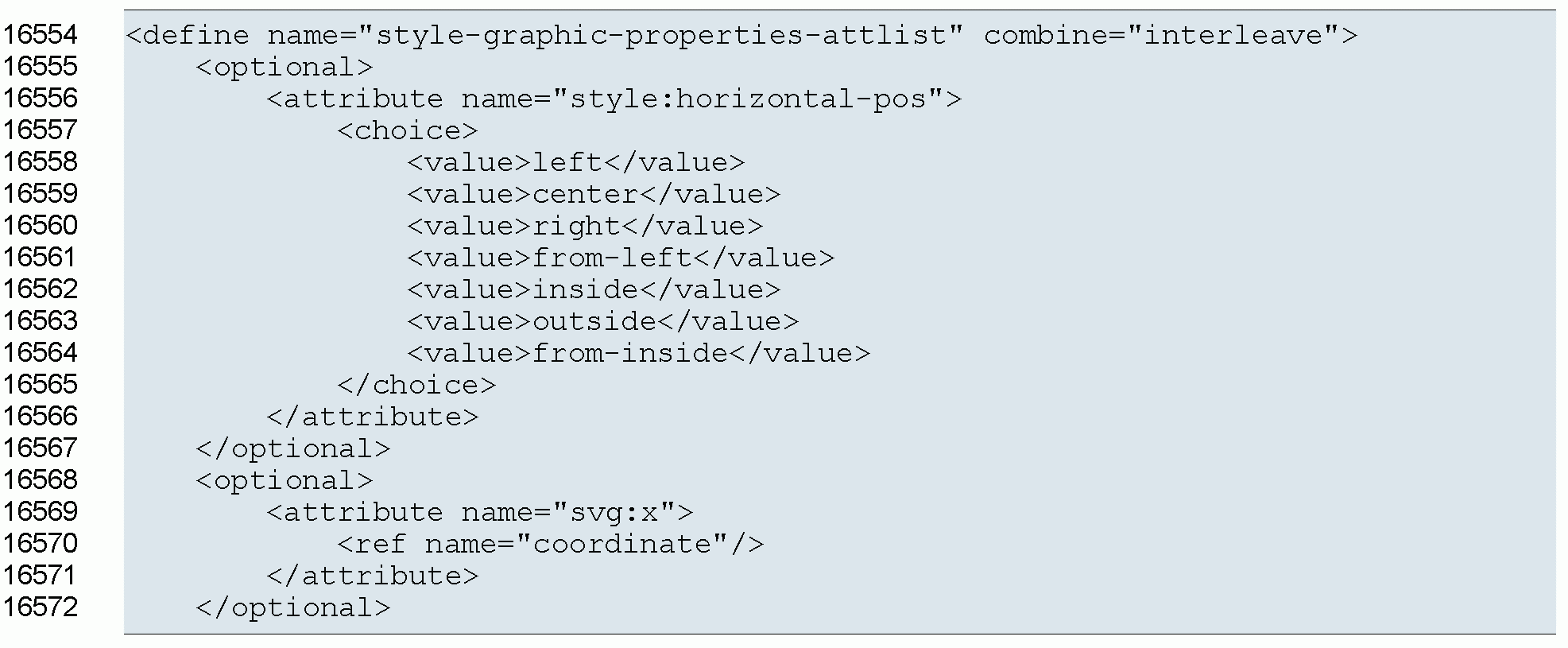The image size is (1568, 648).
Task: Click the value line reading outside
Action: (602, 322)
